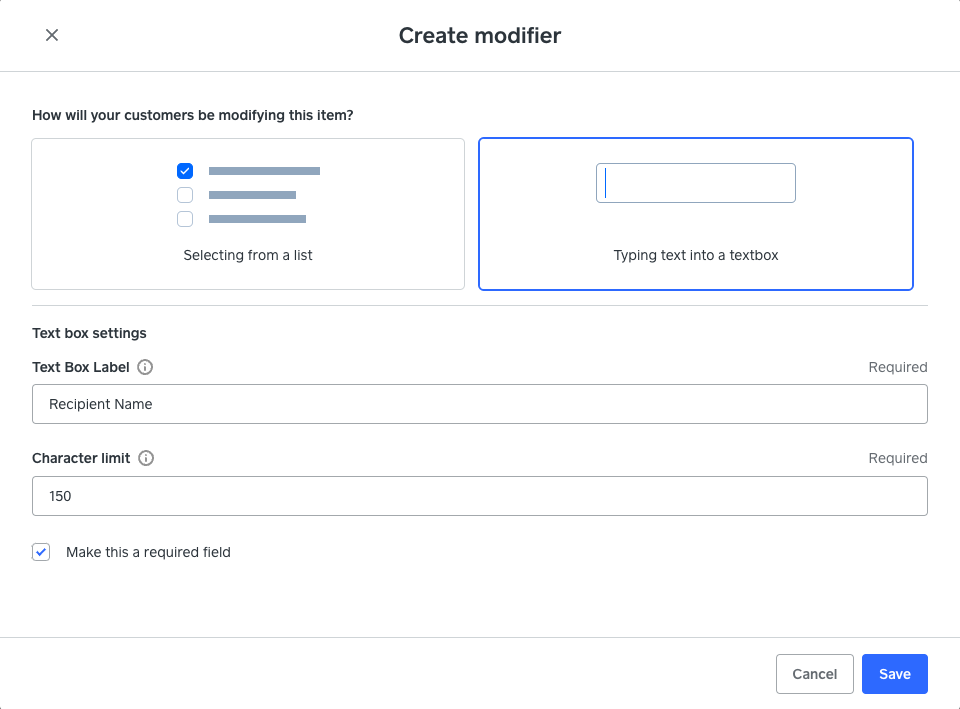Image resolution: width=960 pixels, height=709 pixels.
Task: Click the 'Create modifier' dialog title
Action: click(x=480, y=35)
